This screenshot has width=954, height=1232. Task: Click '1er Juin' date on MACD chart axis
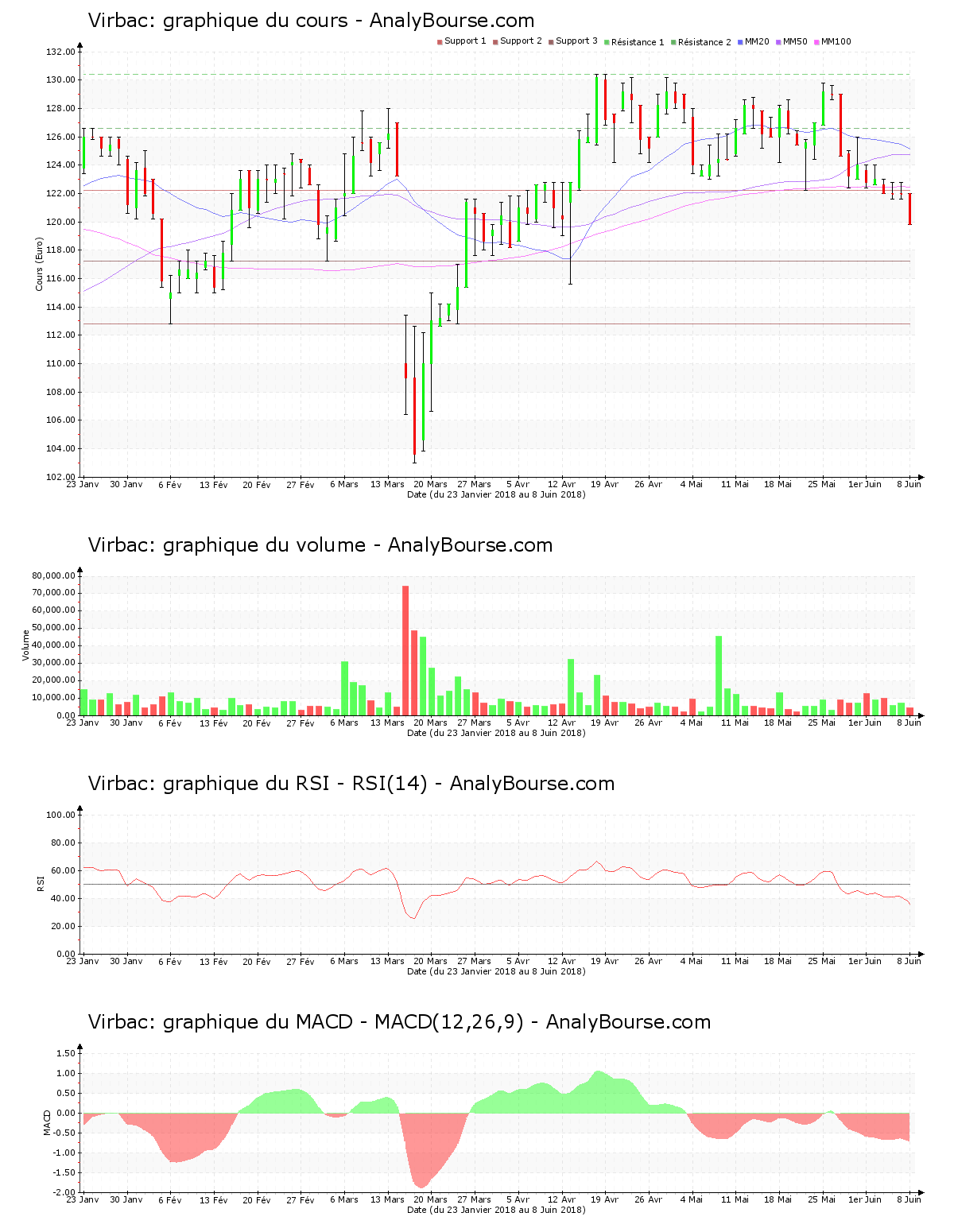tap(865, 1199)
